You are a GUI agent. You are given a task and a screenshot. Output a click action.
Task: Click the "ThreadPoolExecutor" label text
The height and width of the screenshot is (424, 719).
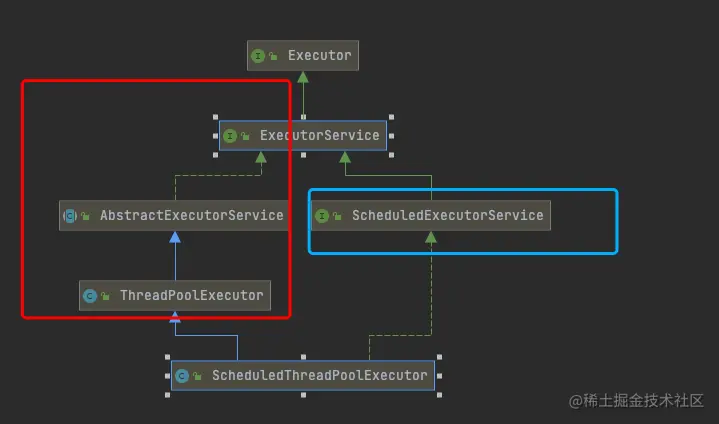point(192,295)
